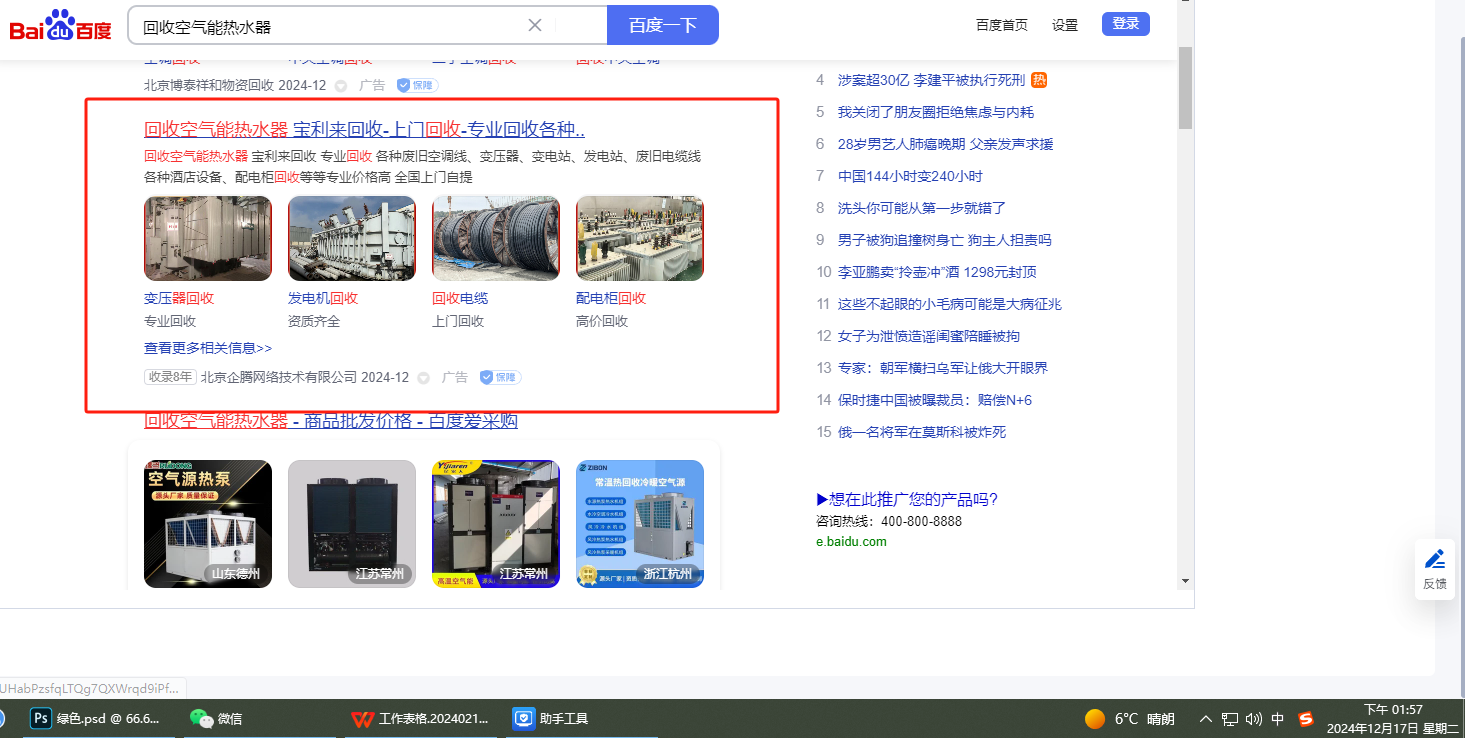Click the cable reel image above 回收电缆
The width and height of the screenshot is (1465, 738).
click(x=496, y=238)
